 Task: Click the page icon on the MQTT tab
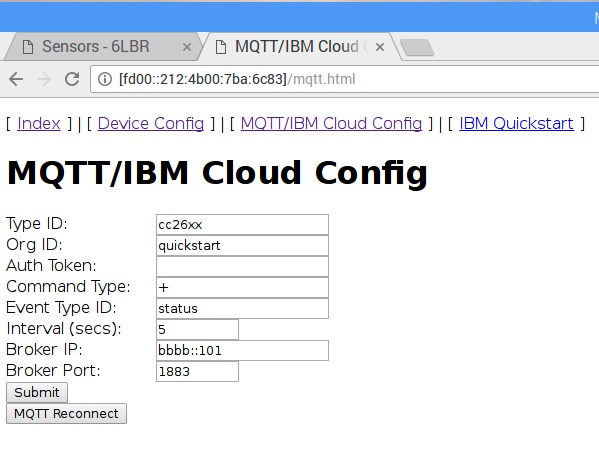(x=221, y=47)
